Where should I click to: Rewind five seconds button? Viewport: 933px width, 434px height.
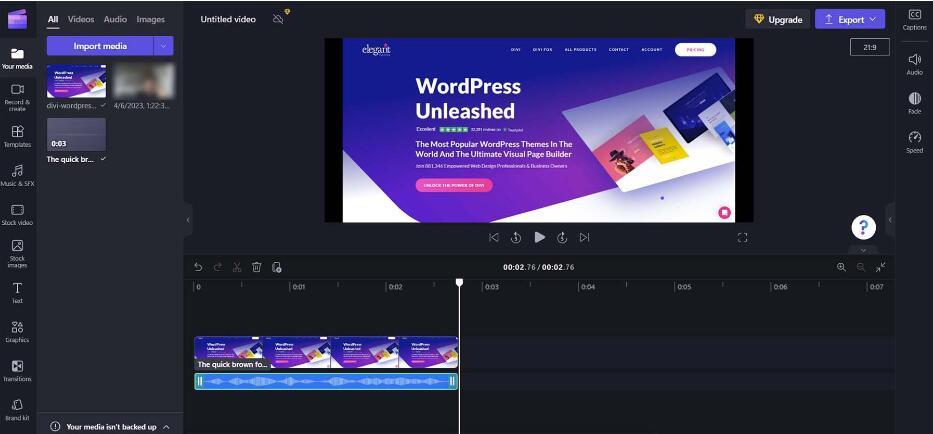point(516,238)
